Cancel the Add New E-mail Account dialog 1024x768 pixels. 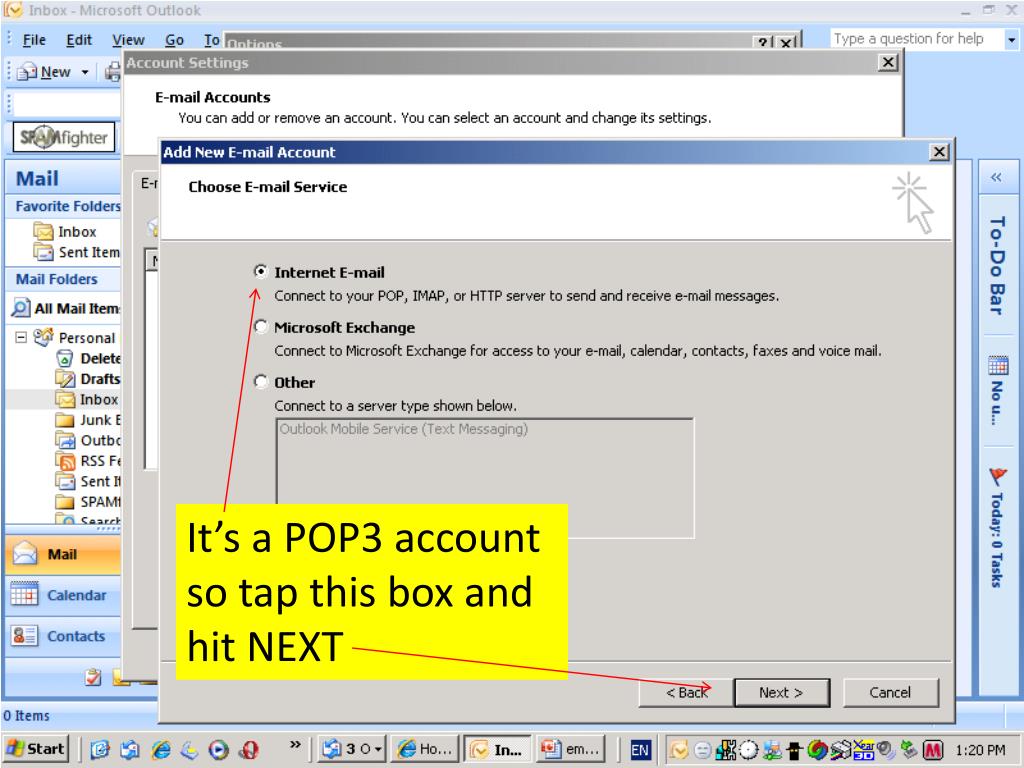click(890, 692)
